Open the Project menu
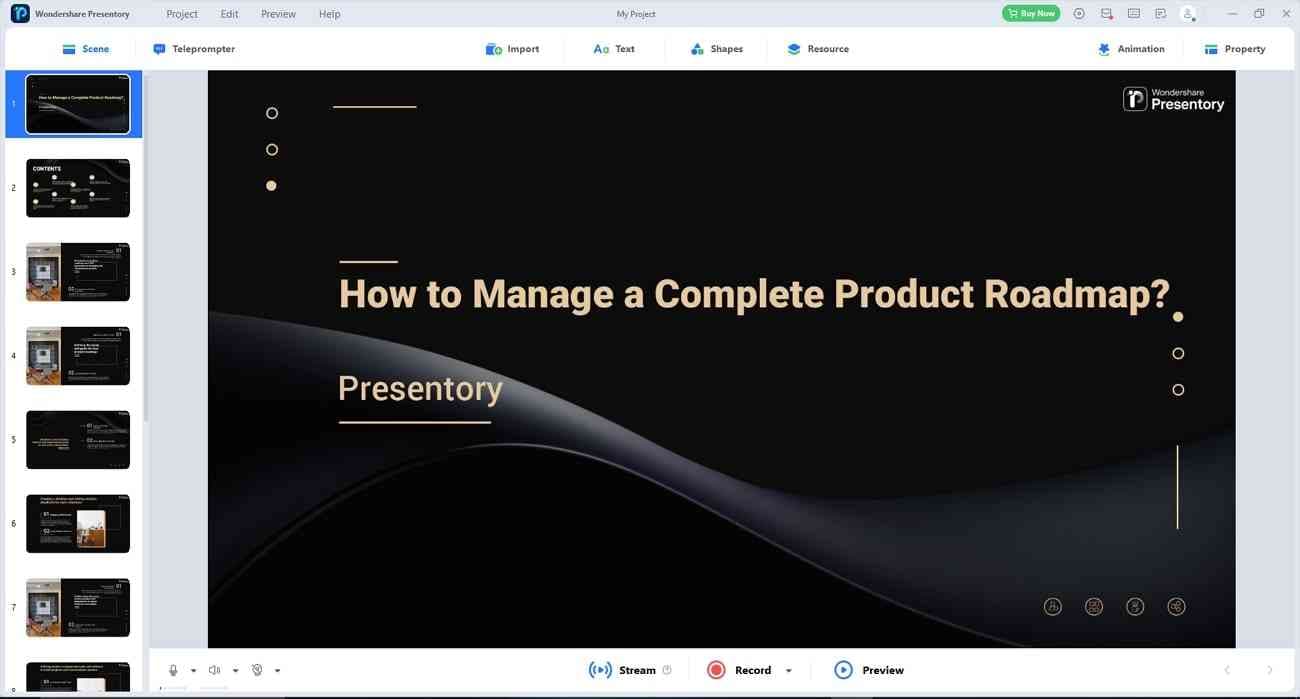Viewport: 1300px width, 699px height. point(182,14)
